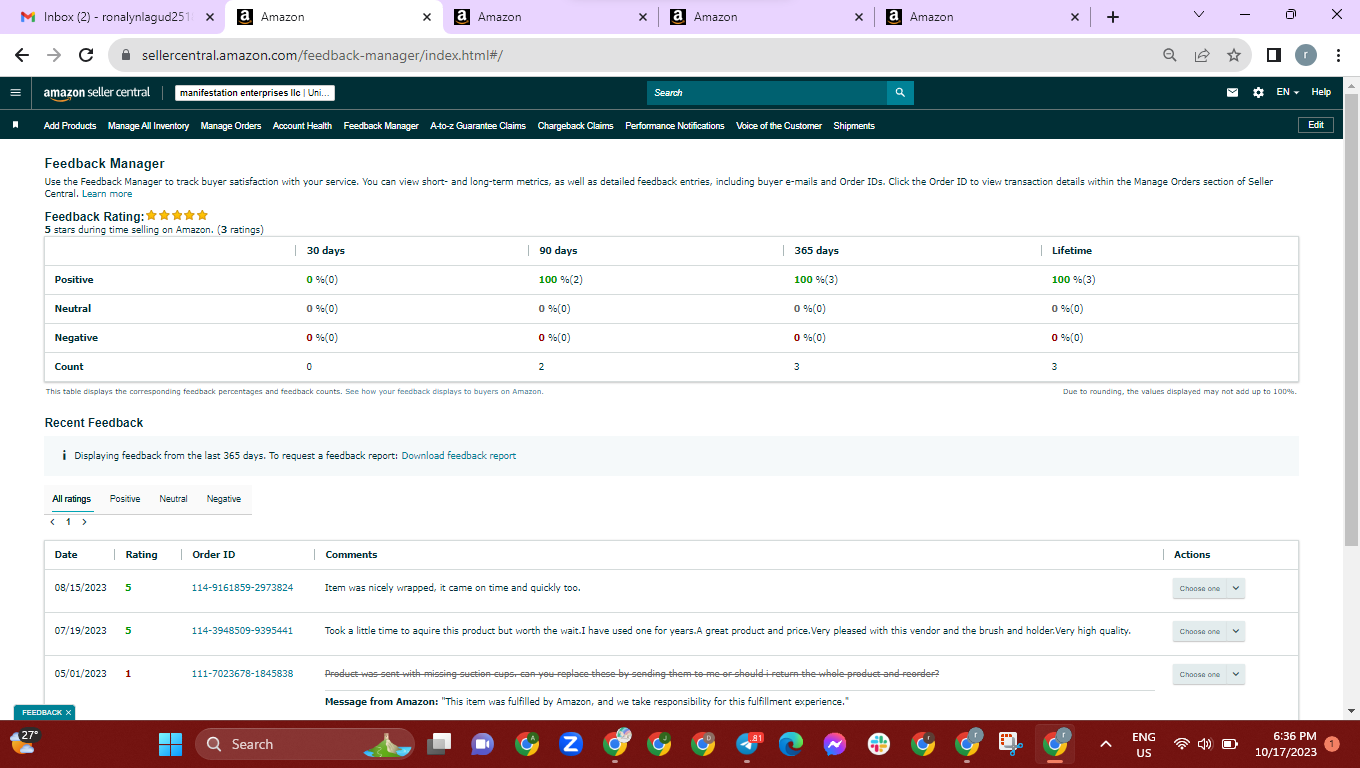Image resolution: width=1360 pixels, height=768 pixels.
Task: Switch to the Positive feedback tab
Action: tap(125, 499)
